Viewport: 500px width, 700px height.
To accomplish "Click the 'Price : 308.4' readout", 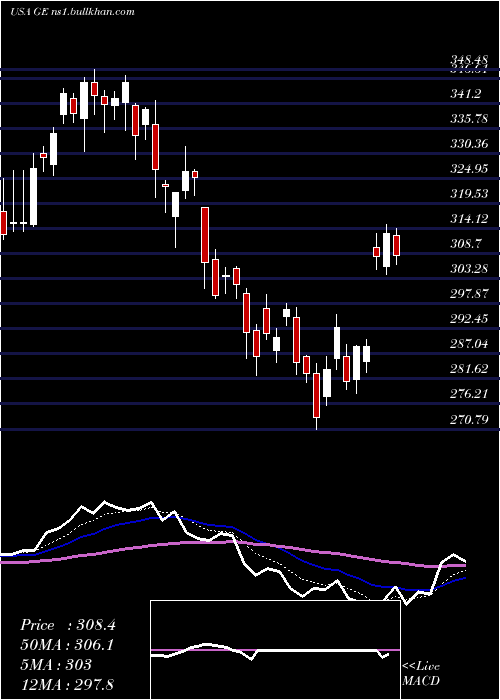I will tap(68, 625).
